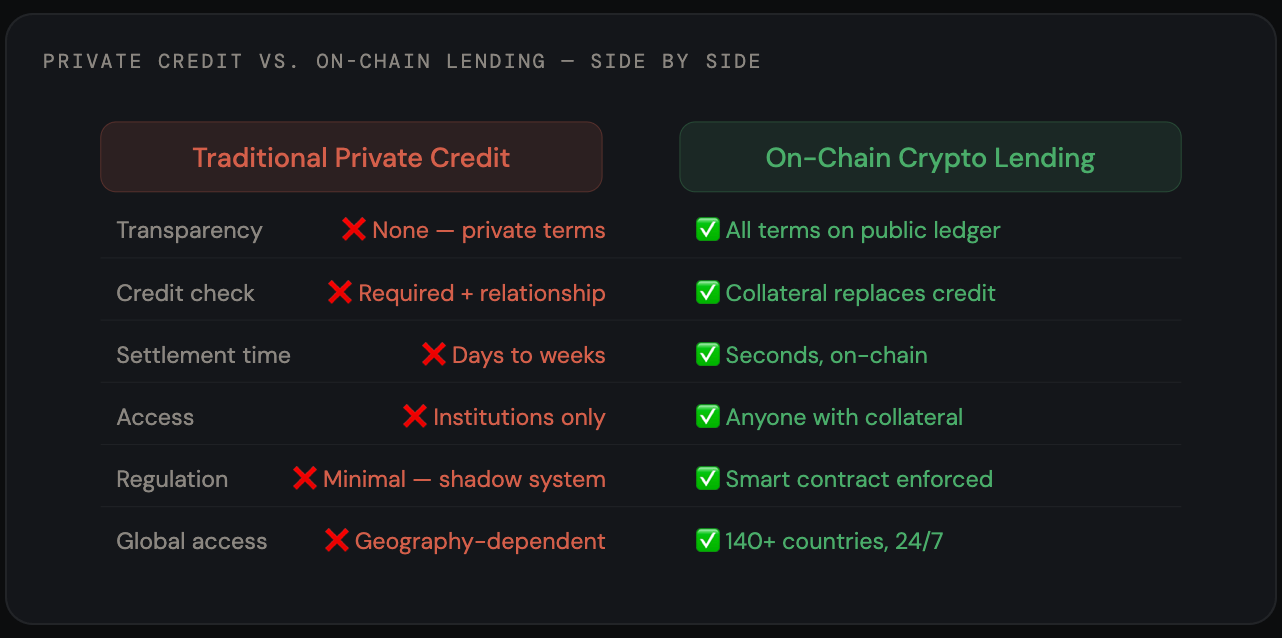Click green checkmark before Seconds, on-chain

tap(708, 354)
